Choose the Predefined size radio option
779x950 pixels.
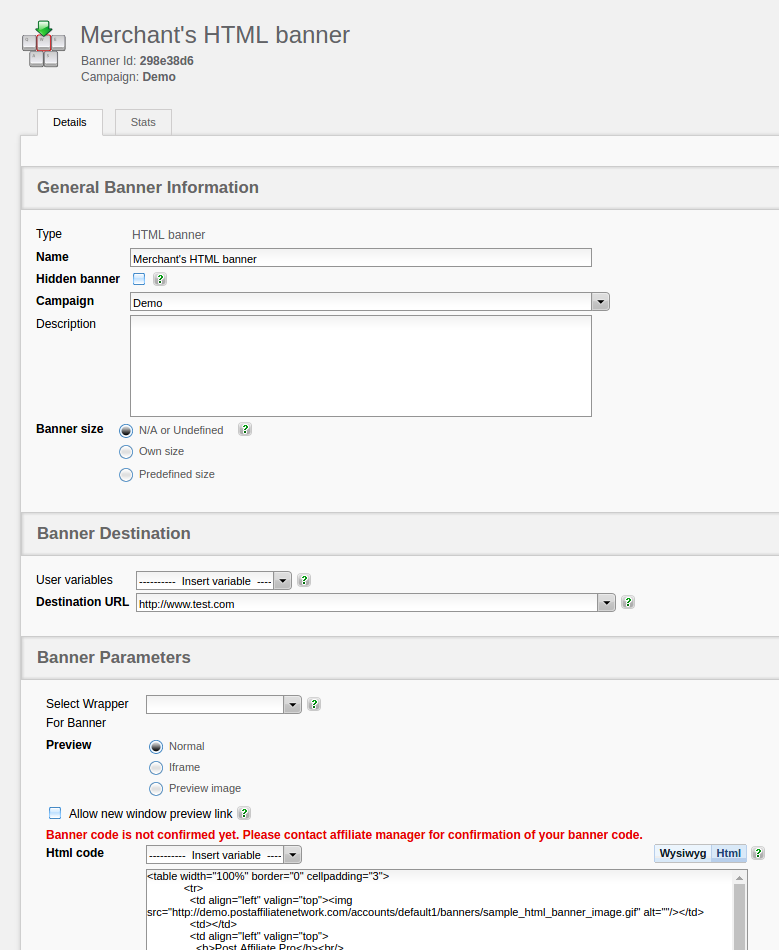click(126, 475)
